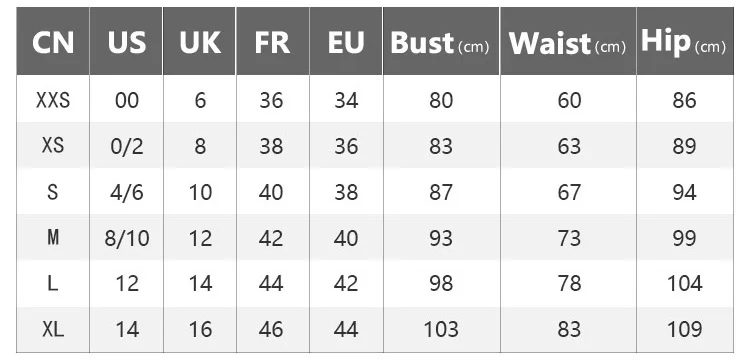The width and height of the screenshot is (750, 360).
Task: Click the US size 4/6 cell
Action: 126,192
